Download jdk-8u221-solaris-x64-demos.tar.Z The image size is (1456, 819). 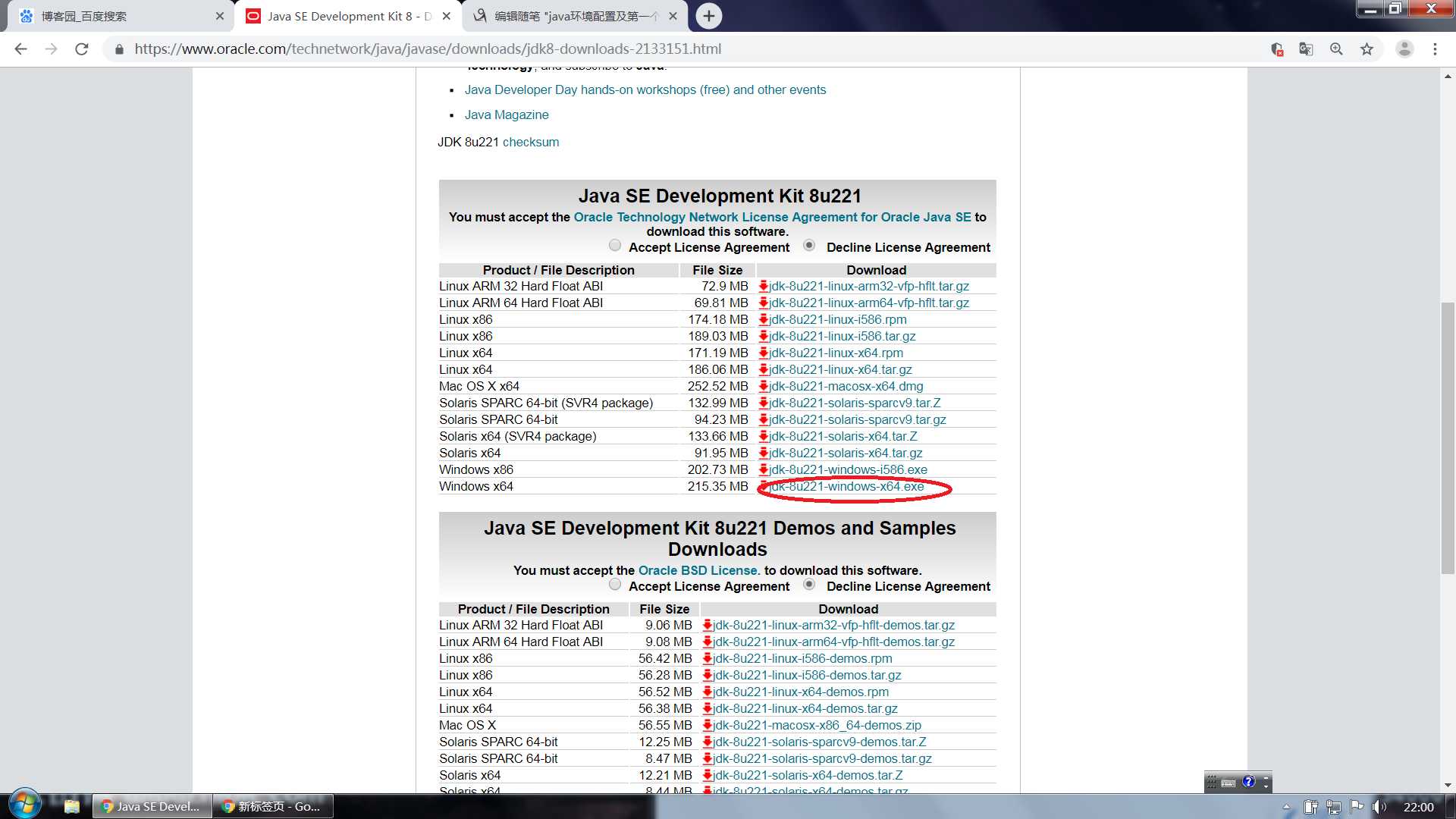(x=808, y=775)
